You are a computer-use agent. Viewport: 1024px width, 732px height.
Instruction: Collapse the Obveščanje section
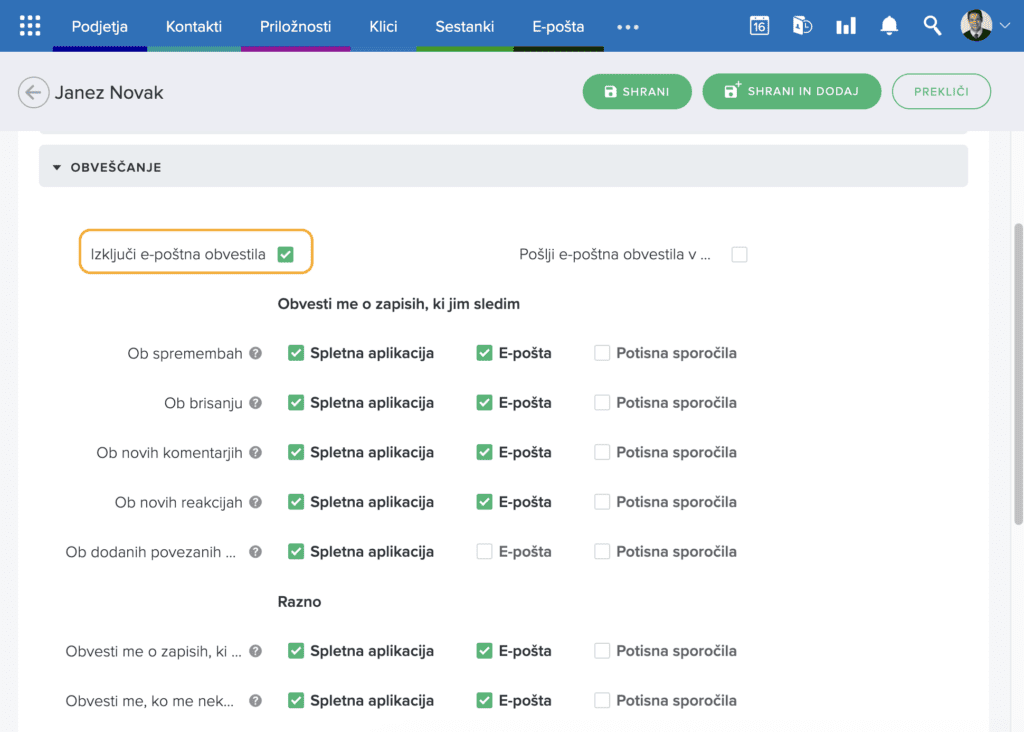(58, 167)
